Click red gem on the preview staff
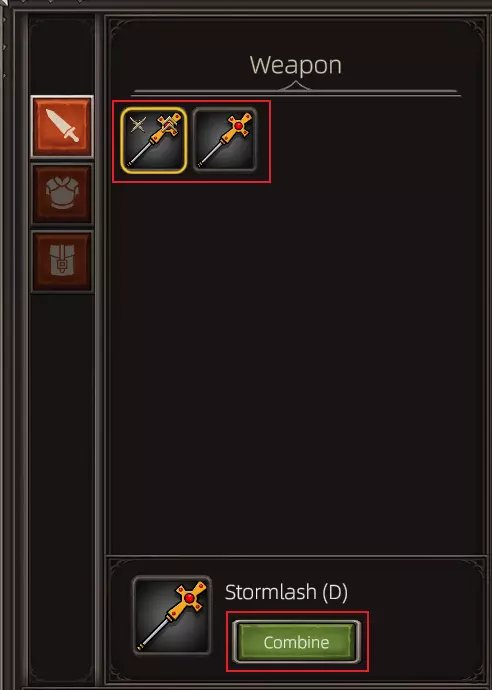The height and width of the screenshot is (690, 492). (189, 598)
